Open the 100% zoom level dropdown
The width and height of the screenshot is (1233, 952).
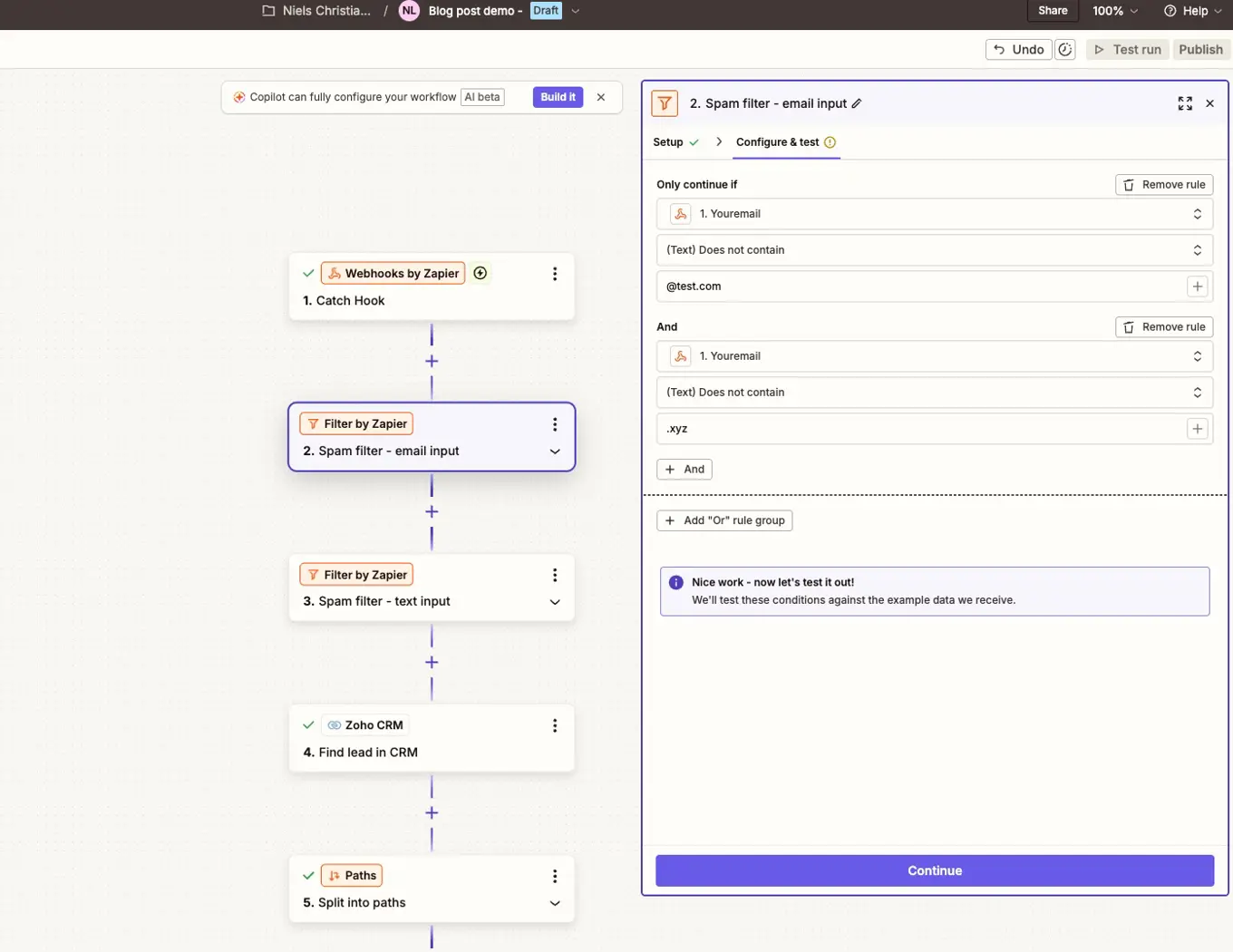tap(1114, 11)
